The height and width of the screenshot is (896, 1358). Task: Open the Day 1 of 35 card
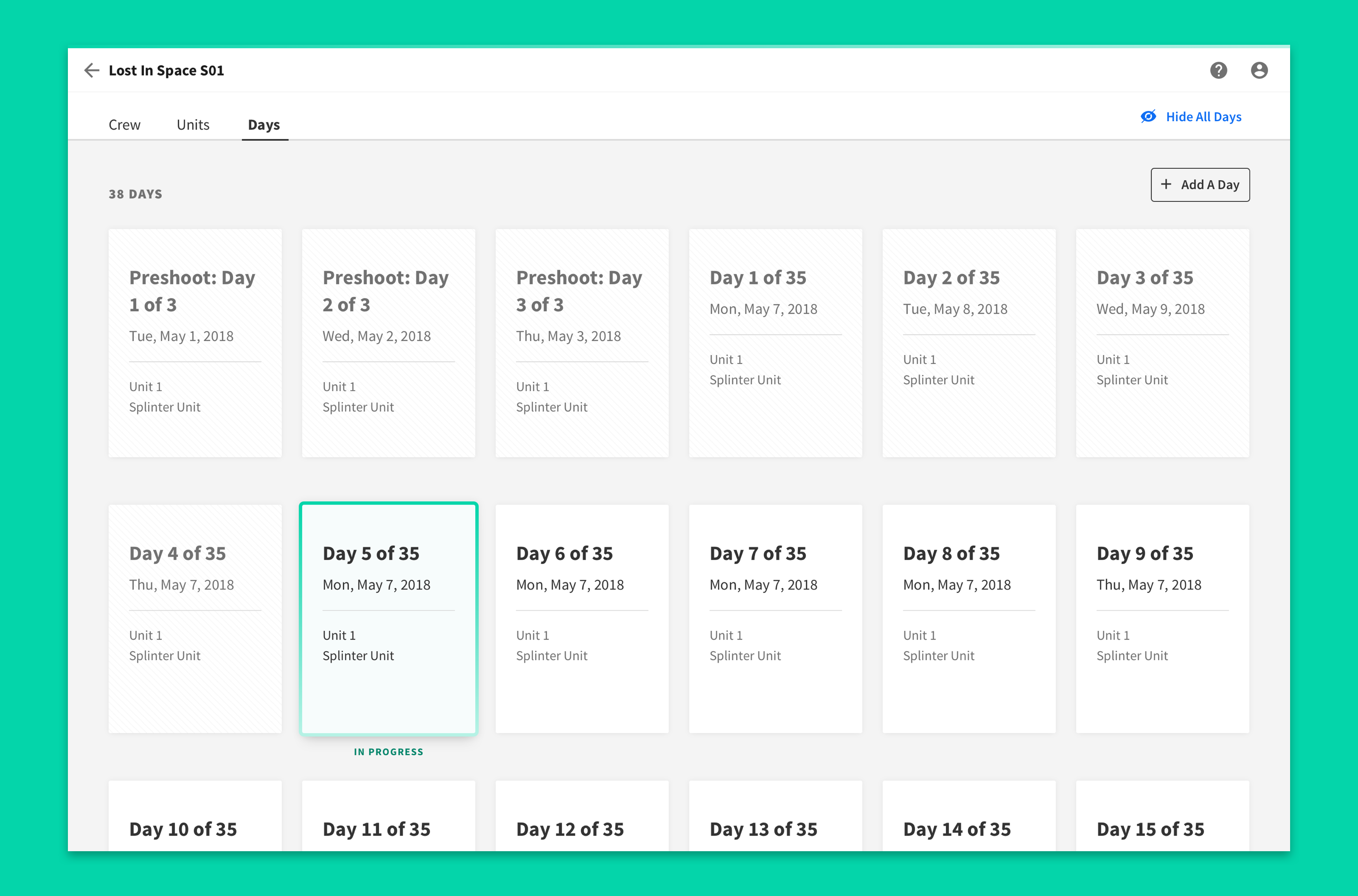tap(775, 343)
